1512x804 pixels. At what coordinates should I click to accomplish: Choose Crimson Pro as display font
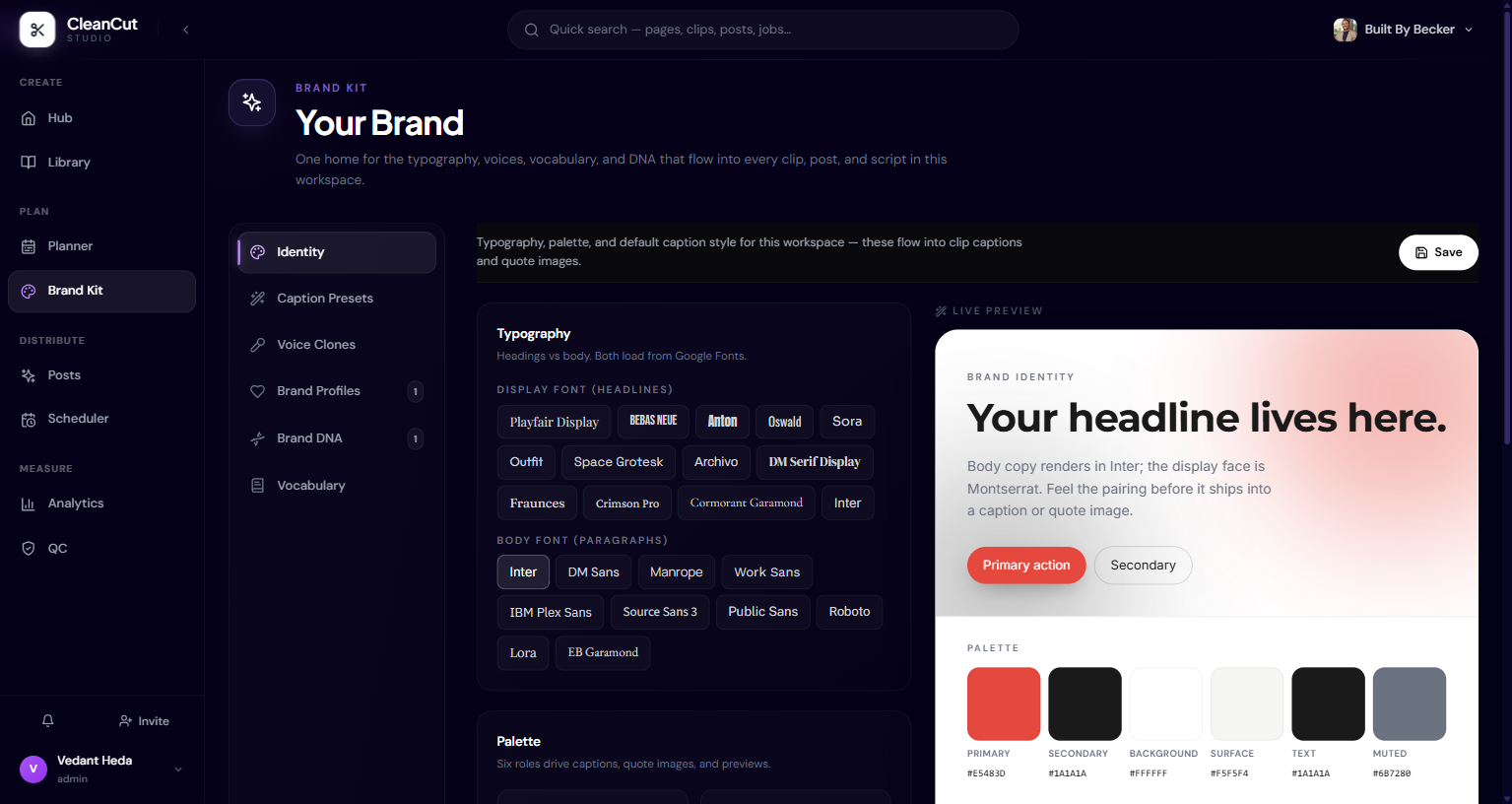click(x=627, y=503)
